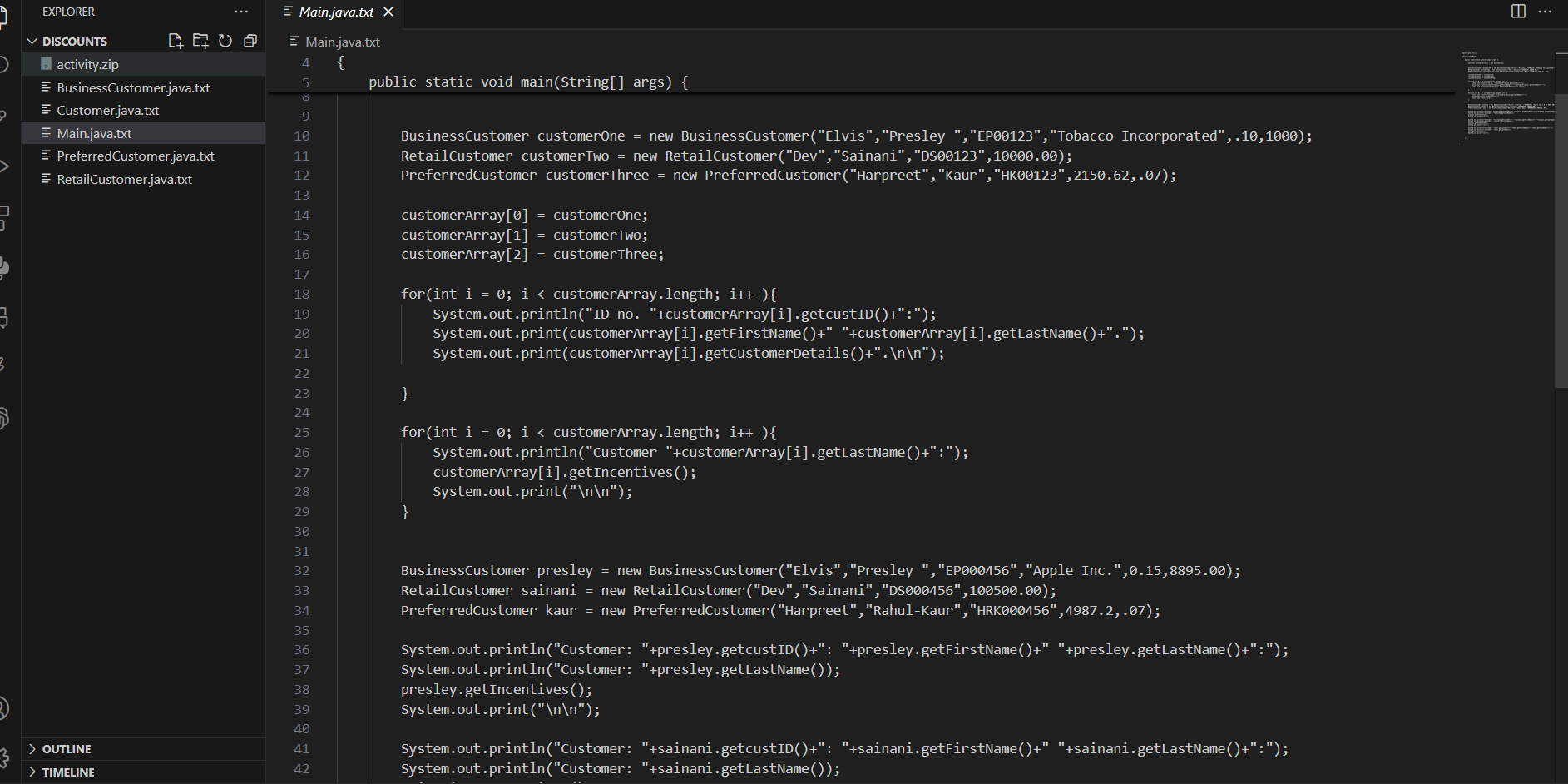Open RetailCustomer.java.txt from Explorer

pyautogui.click(x=144, y=179)
